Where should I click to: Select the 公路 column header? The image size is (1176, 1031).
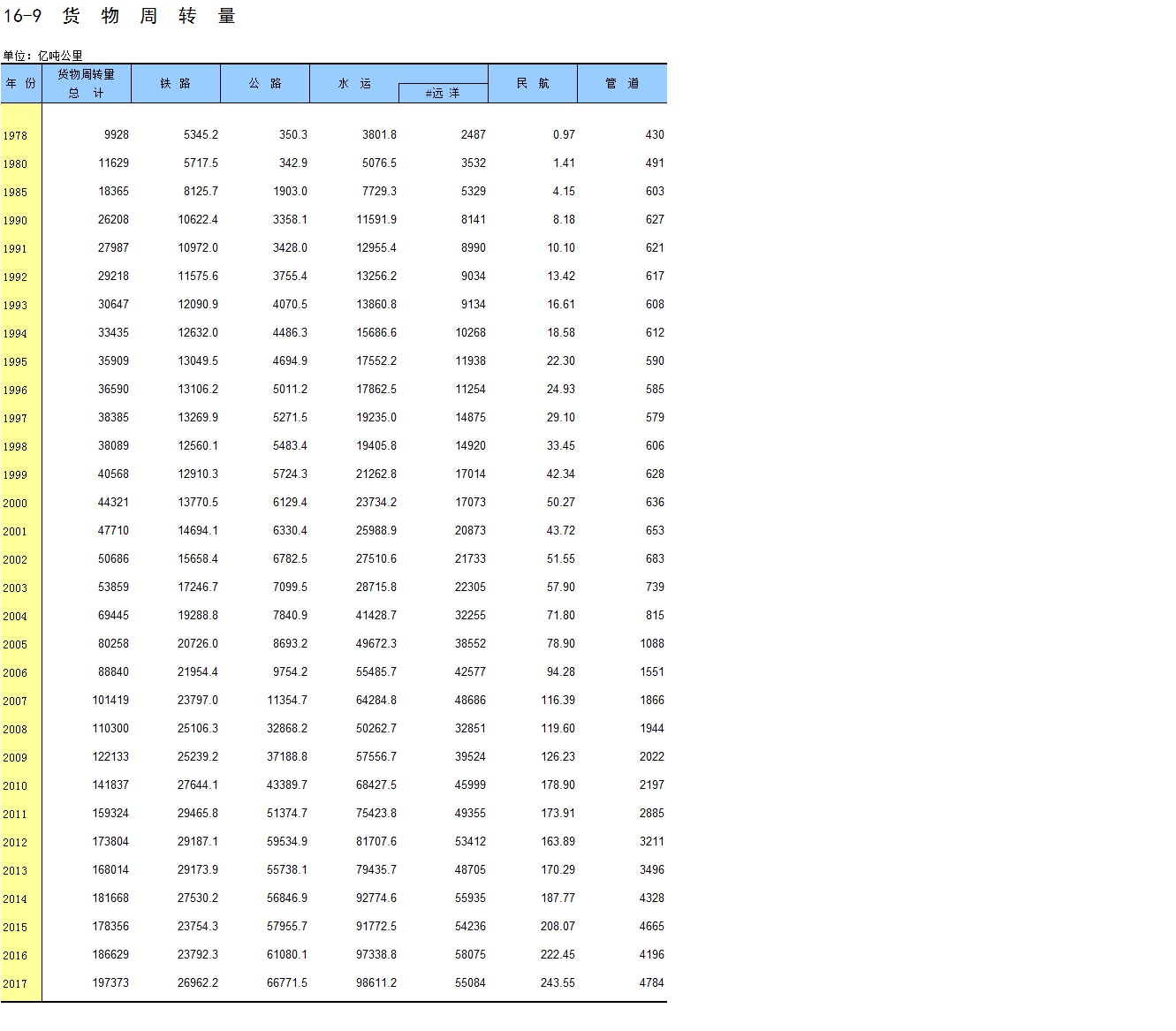coord(264,83)
